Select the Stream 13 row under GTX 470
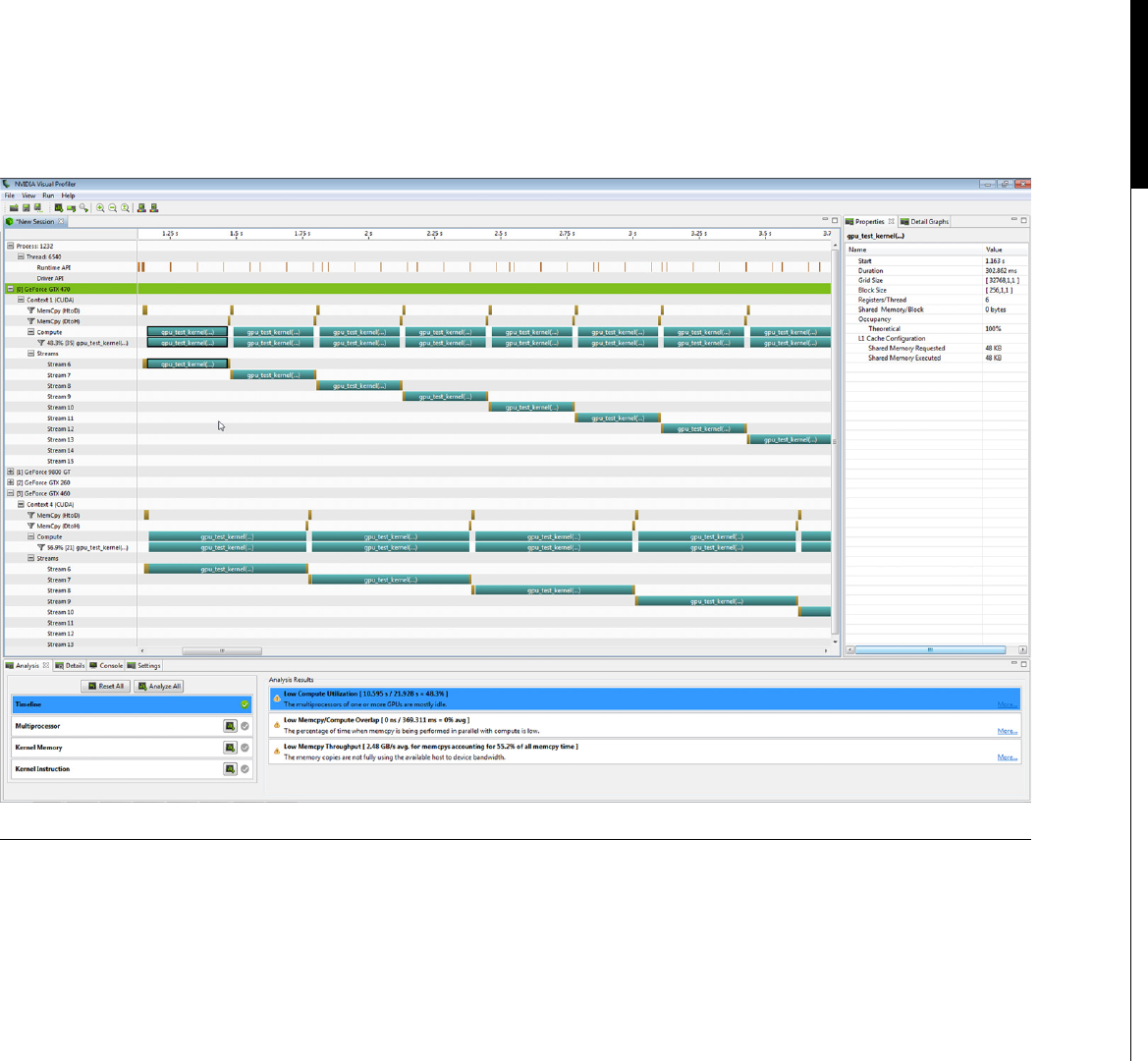Screen dimensions: 1148x1061 417,440
